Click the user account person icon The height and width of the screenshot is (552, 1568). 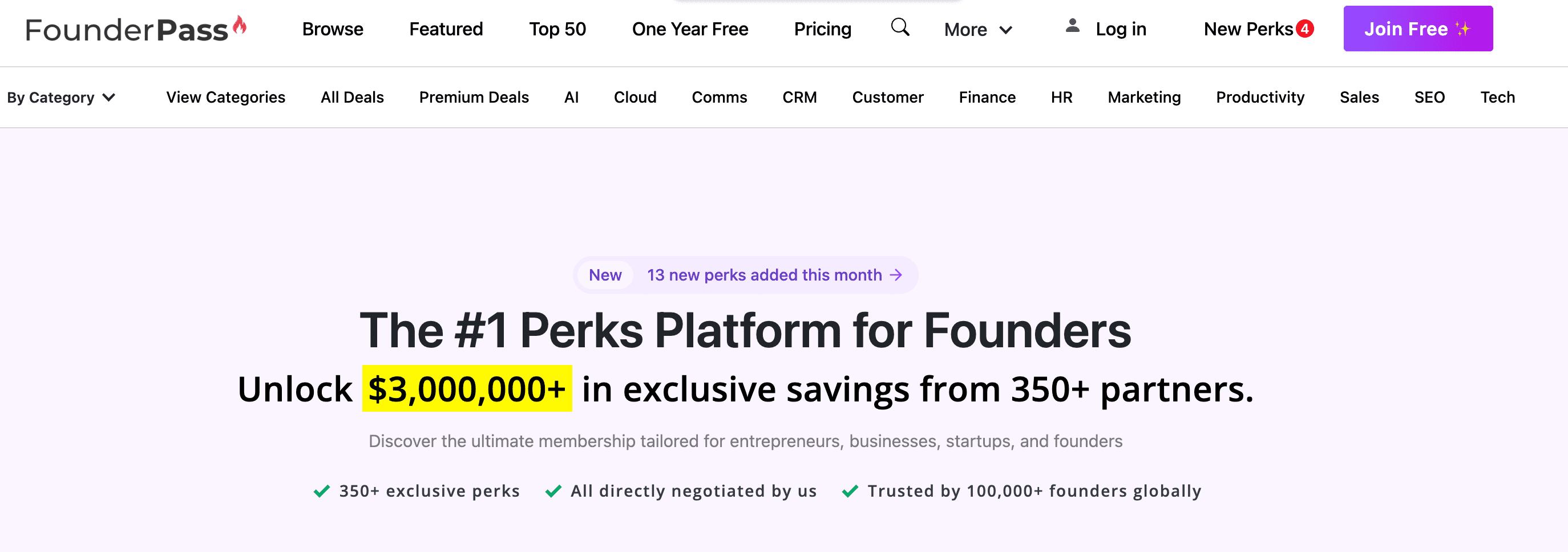[x=1072, y=26]
